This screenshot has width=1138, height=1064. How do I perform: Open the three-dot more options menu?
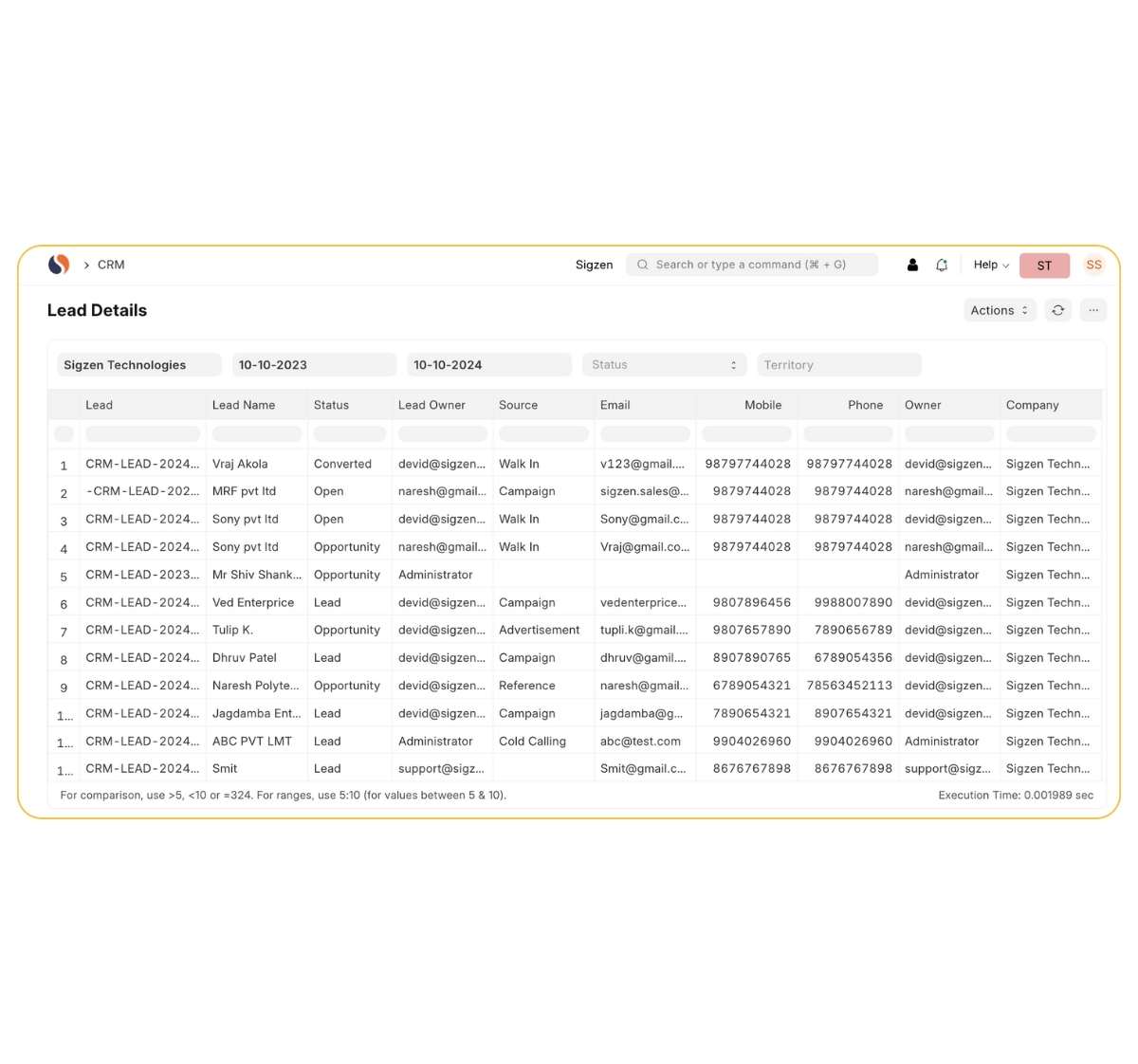click(x=1093, y=310)
